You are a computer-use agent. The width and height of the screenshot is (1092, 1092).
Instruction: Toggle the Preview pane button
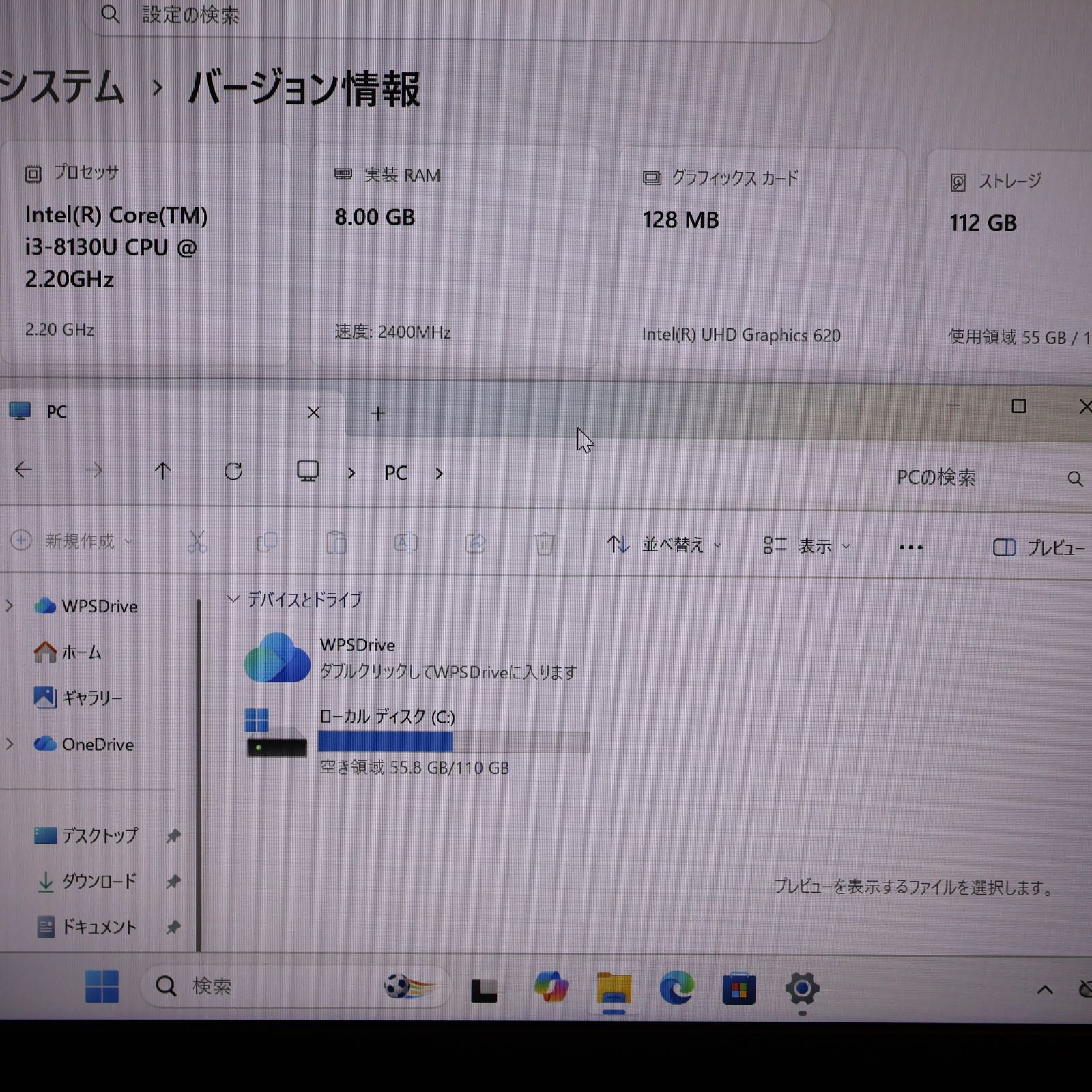coord(1039,547)
